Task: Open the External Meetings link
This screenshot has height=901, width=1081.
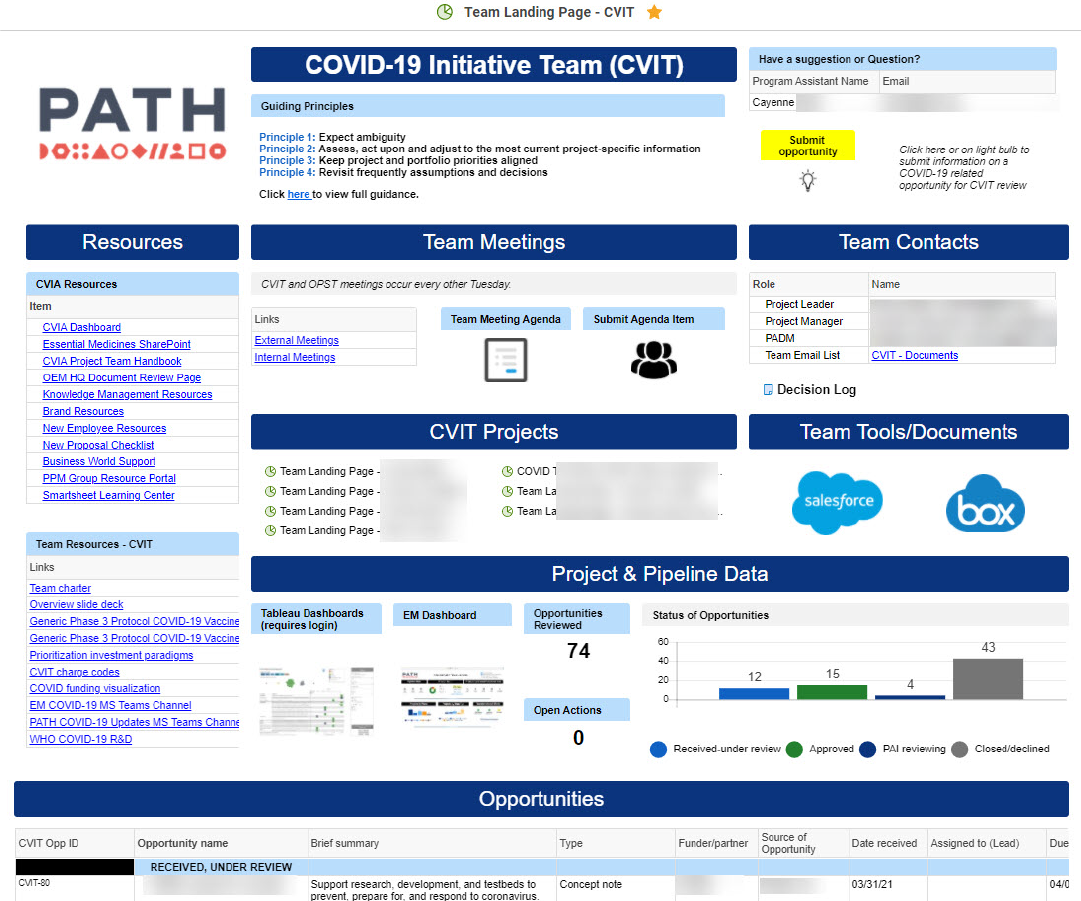Action: pos(296,341)
